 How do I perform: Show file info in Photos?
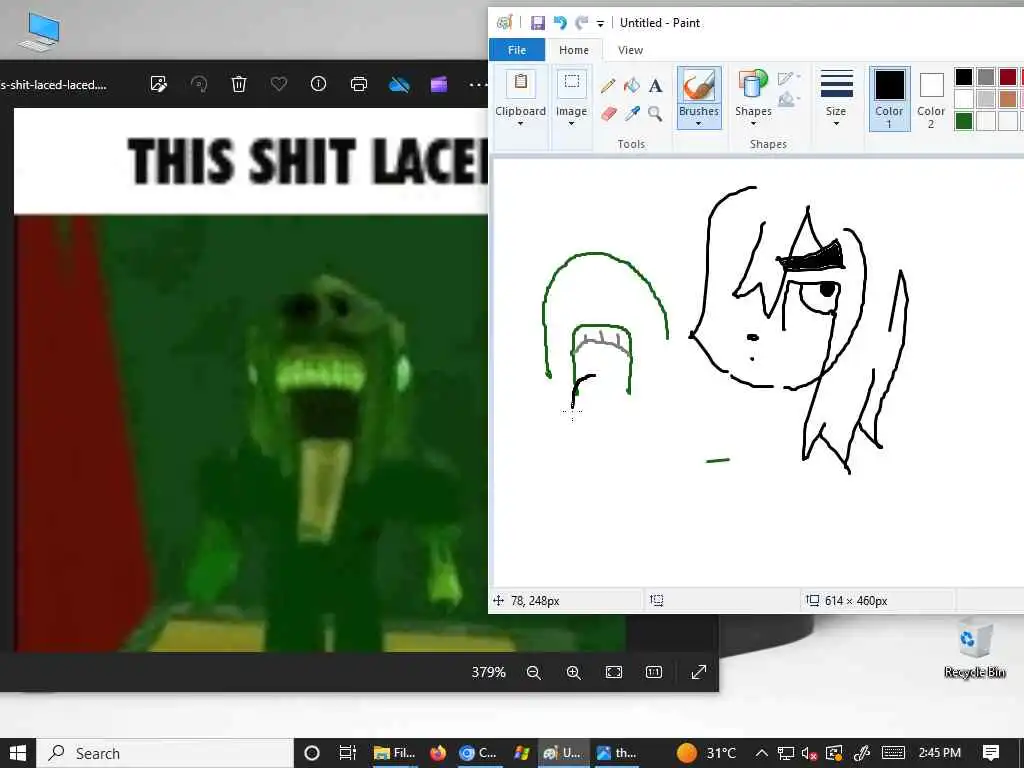point(319,84)
